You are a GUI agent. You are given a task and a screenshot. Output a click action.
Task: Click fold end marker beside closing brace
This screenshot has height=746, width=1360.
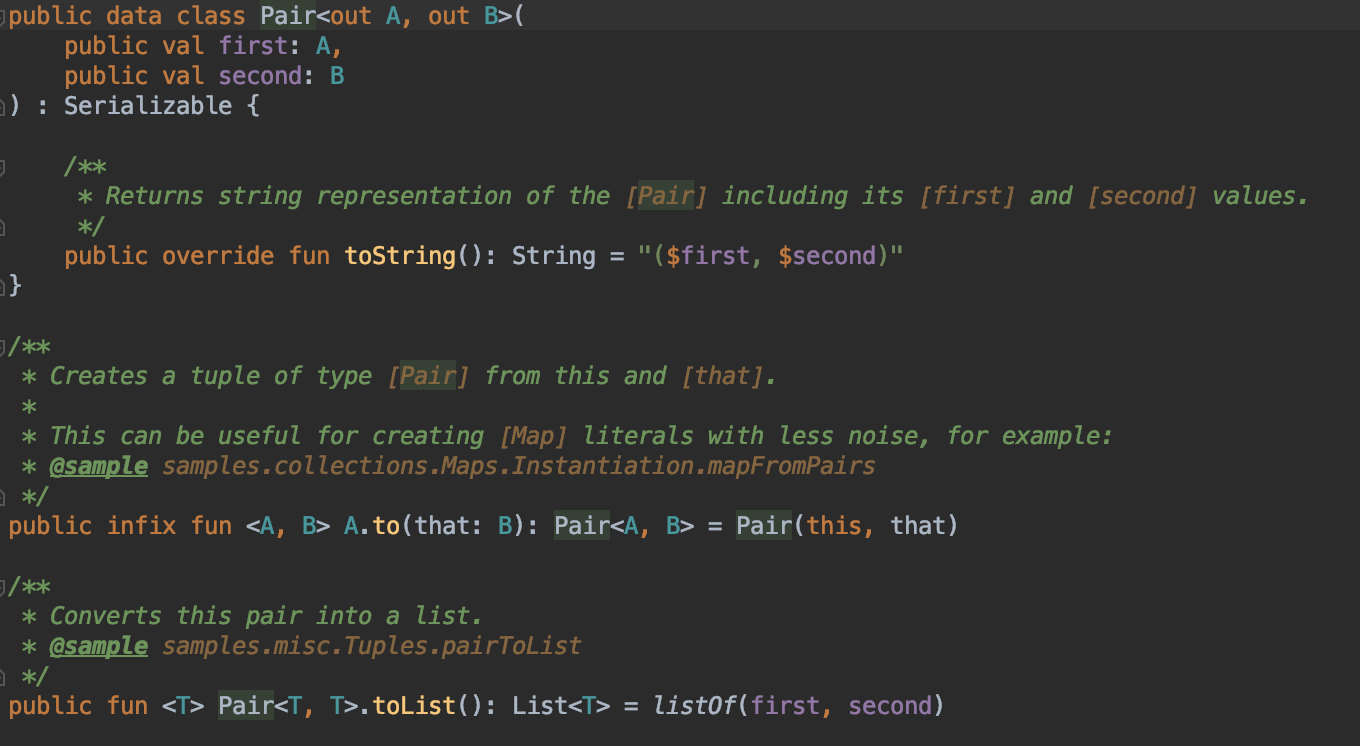(x=4, y=287)
